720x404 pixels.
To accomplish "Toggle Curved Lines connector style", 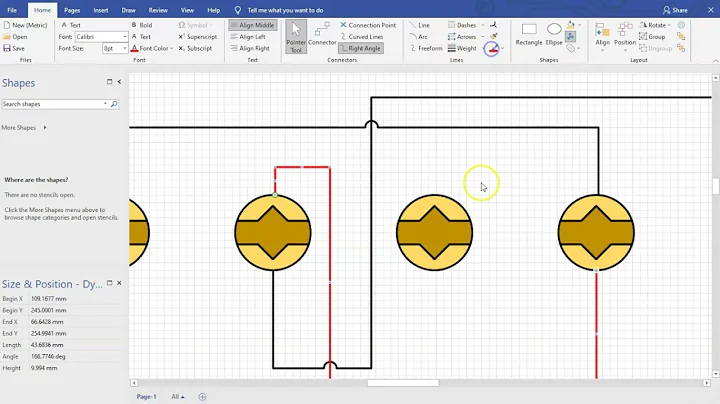I will [362, 37].
